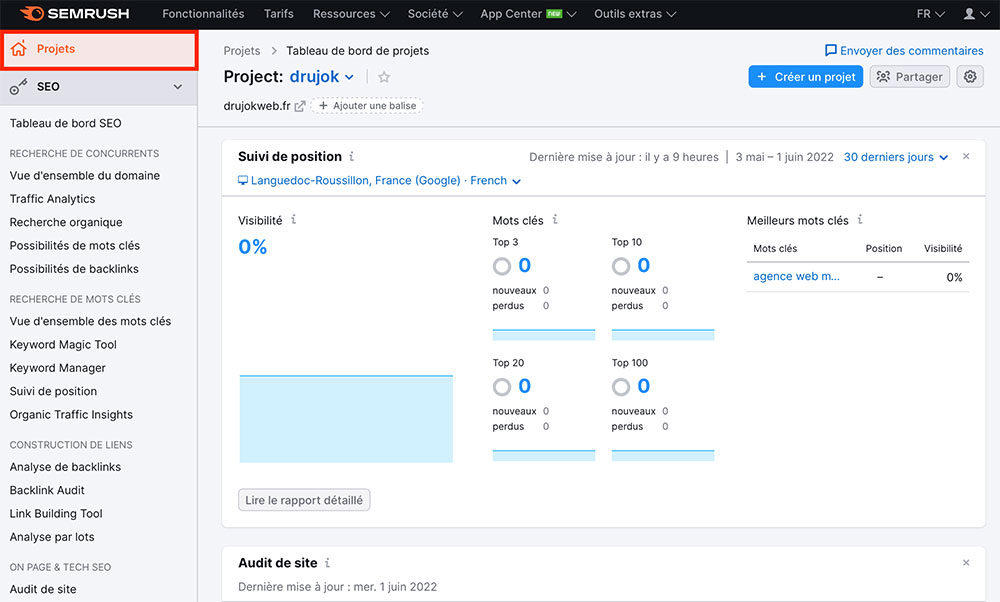
Task: Click the Top 10 circle indicator
Action: click(x=621, y=266)
